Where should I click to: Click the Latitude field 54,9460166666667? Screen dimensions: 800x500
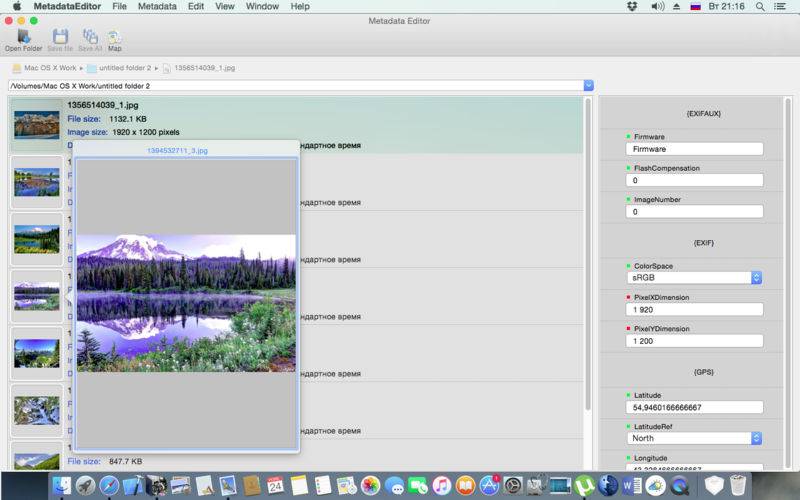tap(694, 408)
